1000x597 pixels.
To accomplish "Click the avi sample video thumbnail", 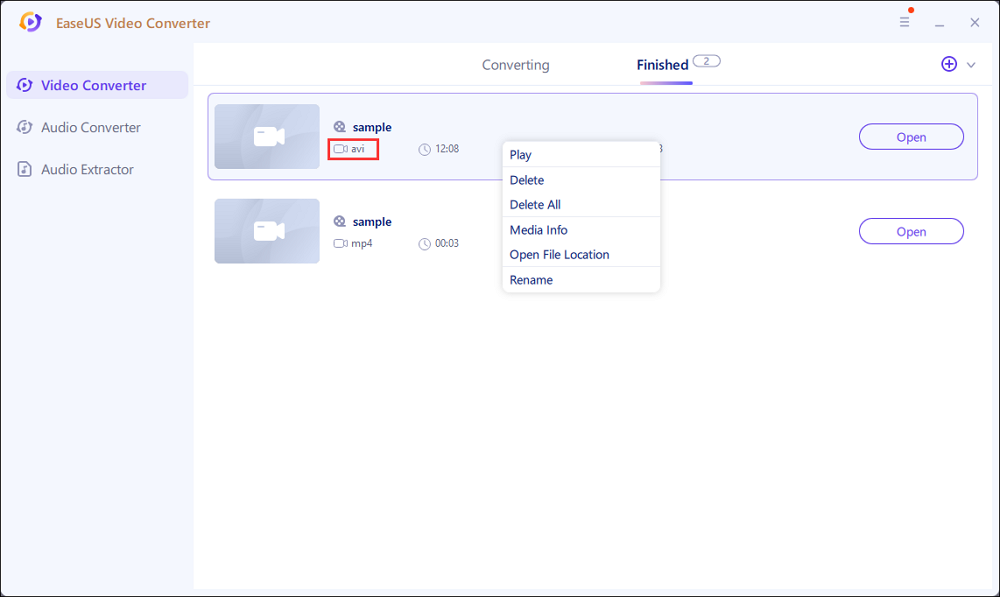I will [267, 137].
